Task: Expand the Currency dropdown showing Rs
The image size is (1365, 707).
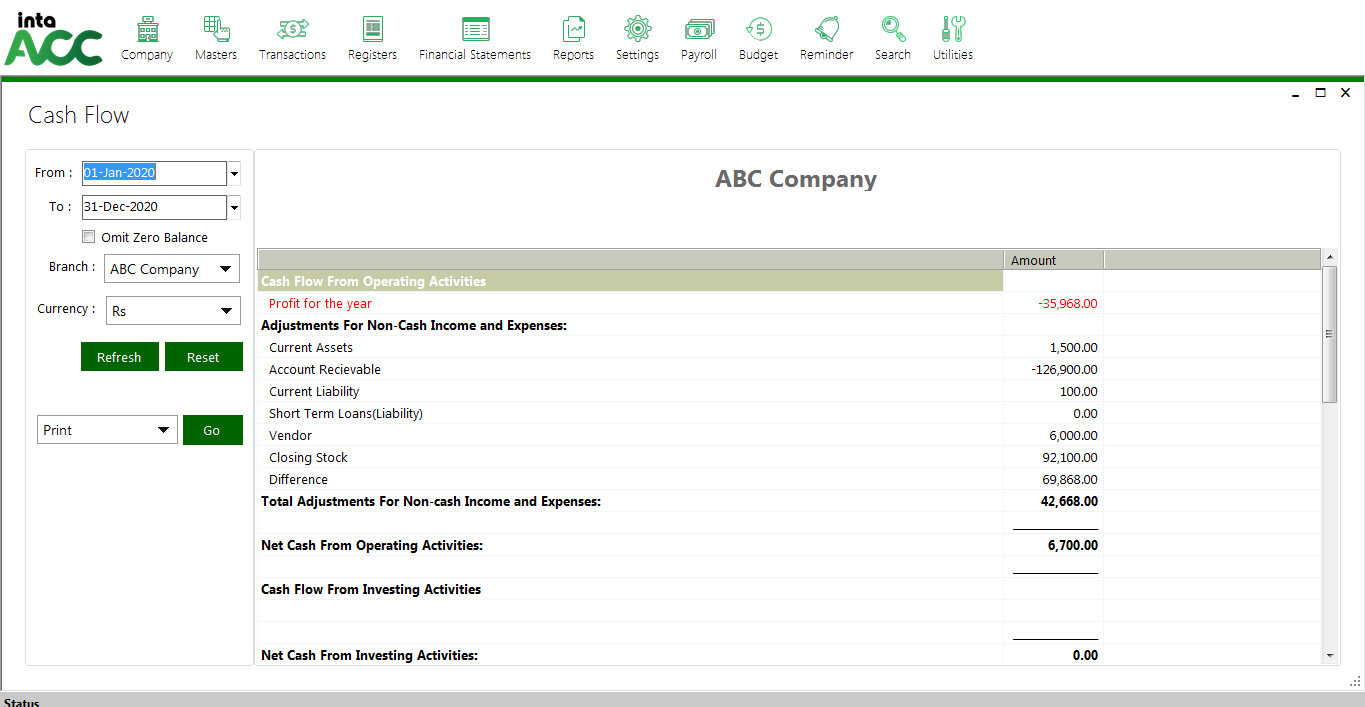Action: (173, 311)
